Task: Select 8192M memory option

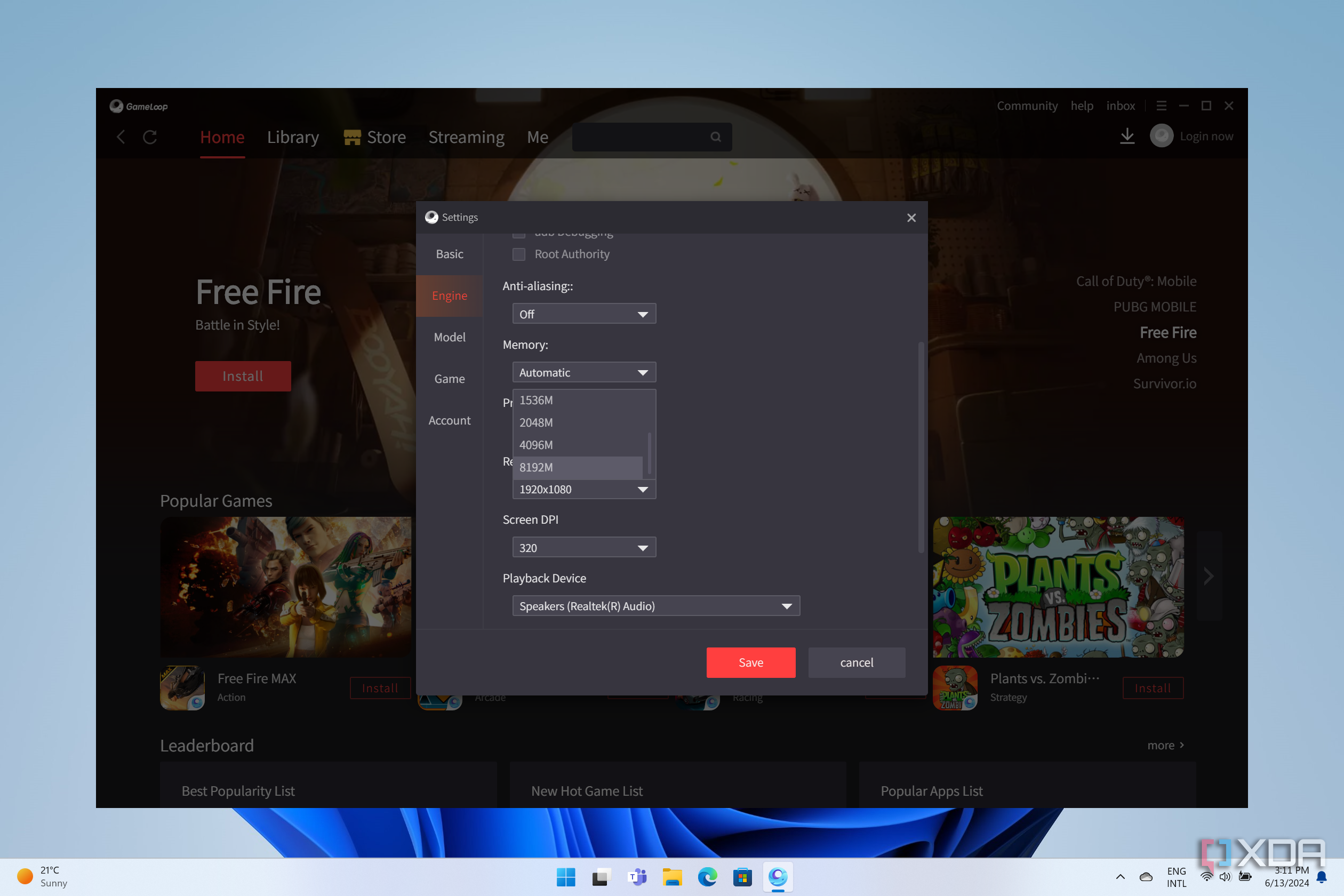Action: pyautogui.click(x=578, y=467)
